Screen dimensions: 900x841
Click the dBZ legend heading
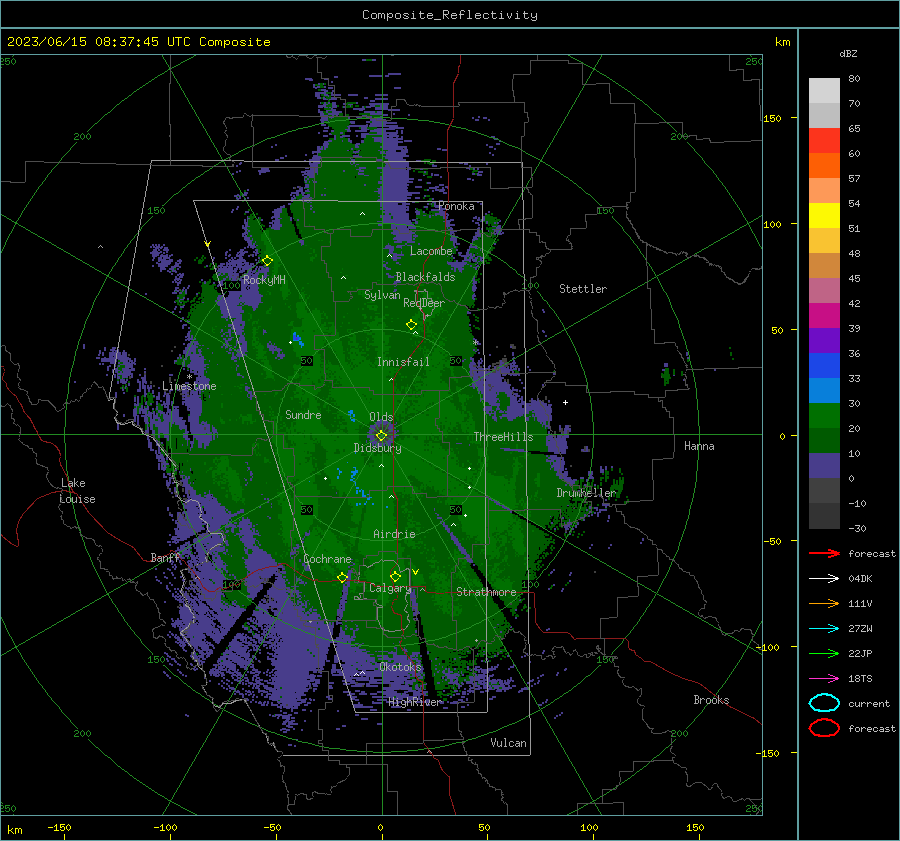coord(848,53)
